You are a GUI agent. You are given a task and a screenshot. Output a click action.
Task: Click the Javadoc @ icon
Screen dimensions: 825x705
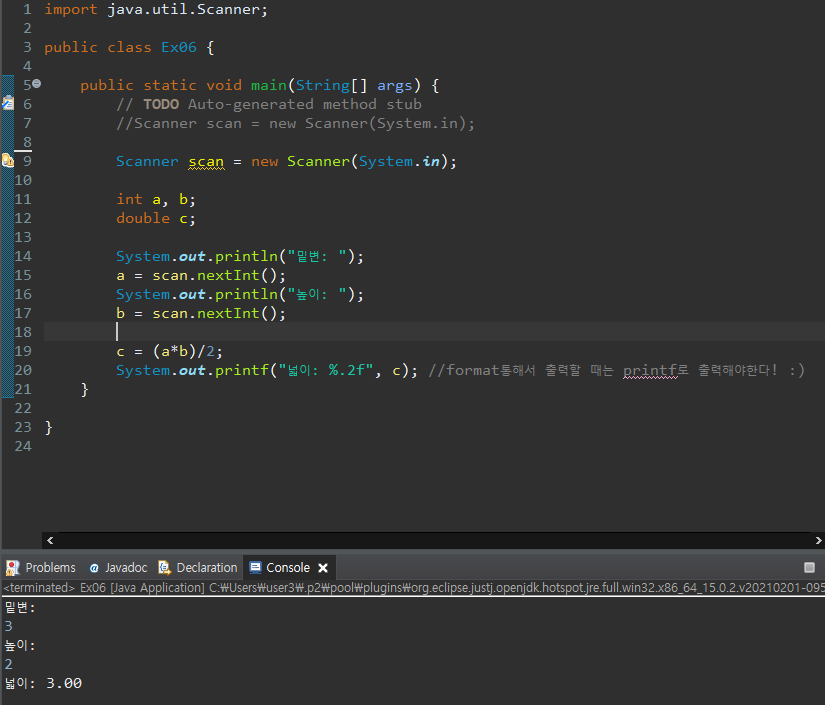tap(94, 568)
